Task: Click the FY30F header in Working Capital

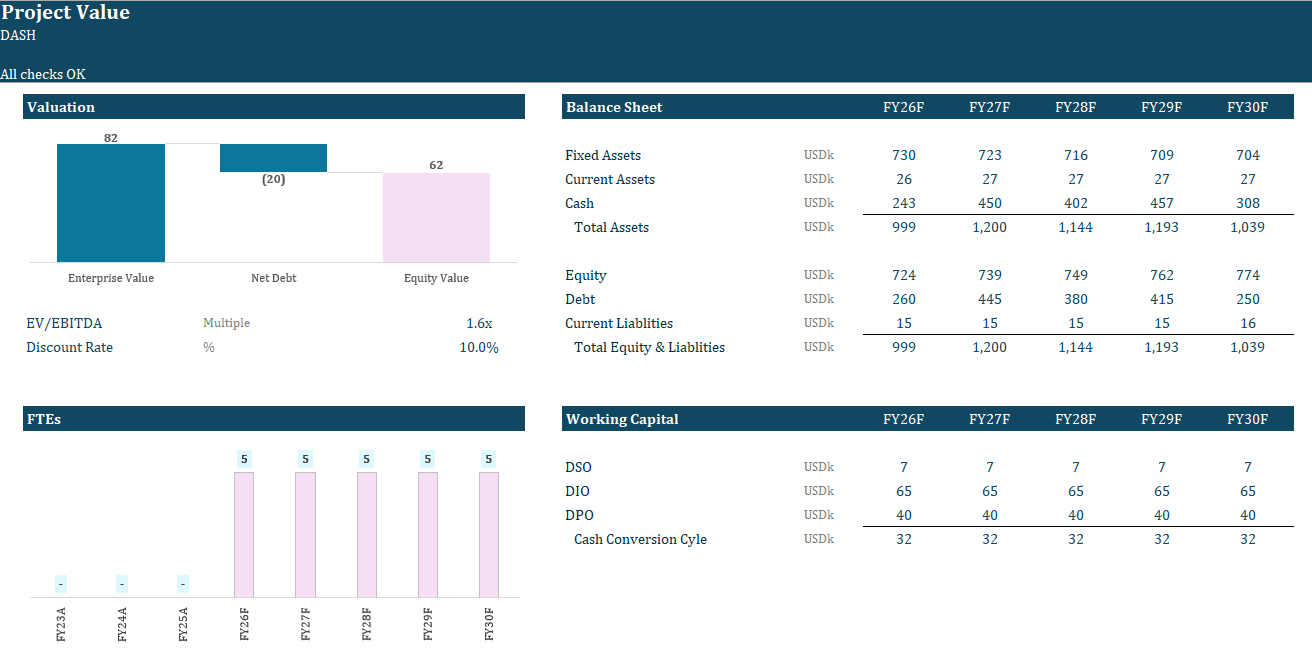Action: coord(1247,418)
